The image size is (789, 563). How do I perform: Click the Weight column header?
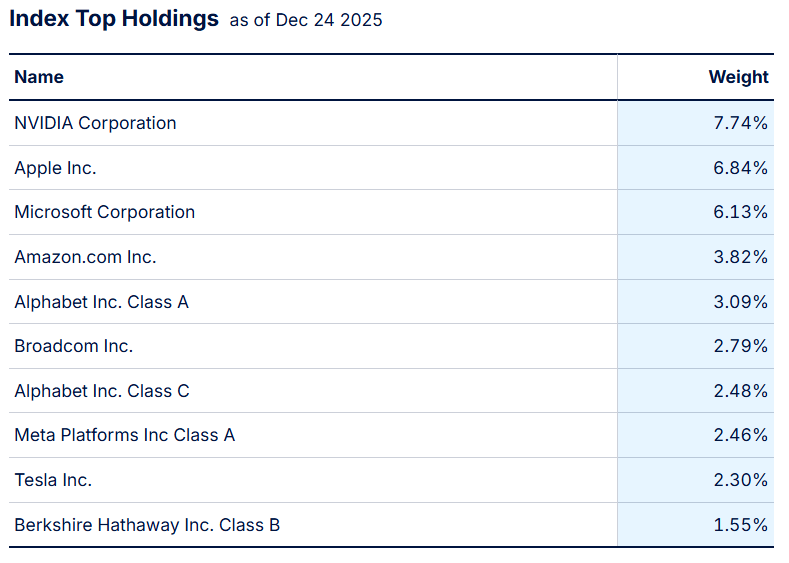point(738,77)
